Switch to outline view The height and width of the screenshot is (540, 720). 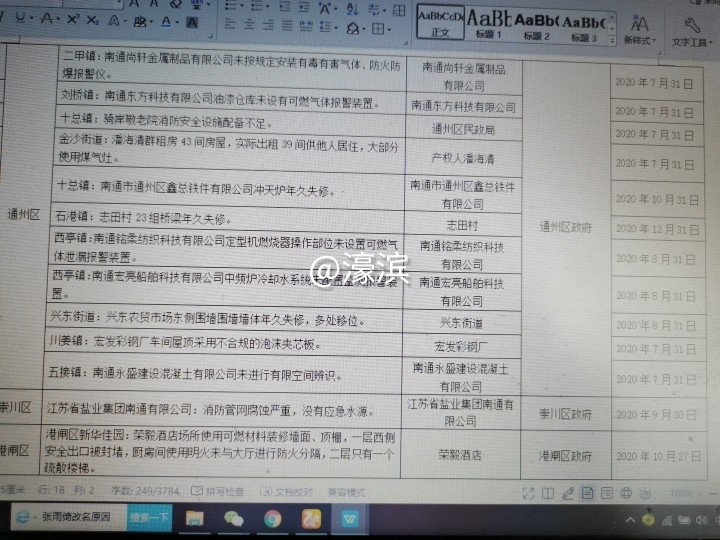click(x=607, y=493)
